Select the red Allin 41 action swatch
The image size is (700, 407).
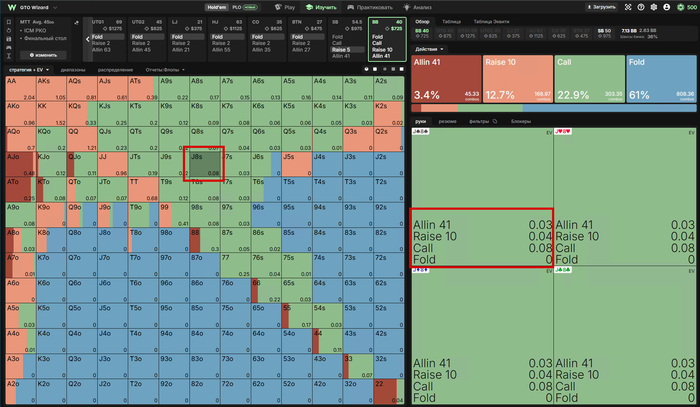[446, 79]
